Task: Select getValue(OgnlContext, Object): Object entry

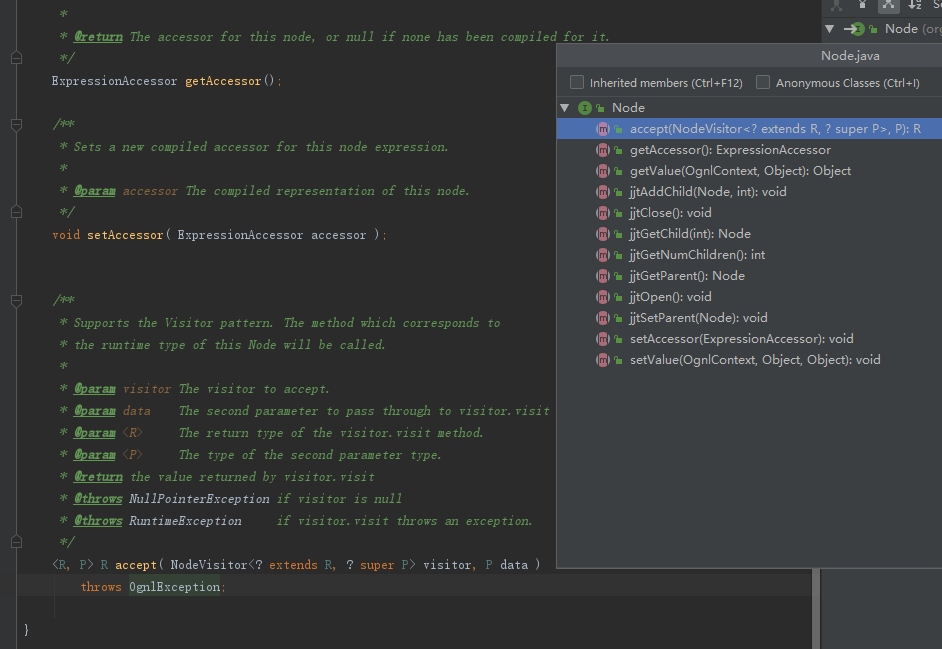Action: [x=740, y=171]
